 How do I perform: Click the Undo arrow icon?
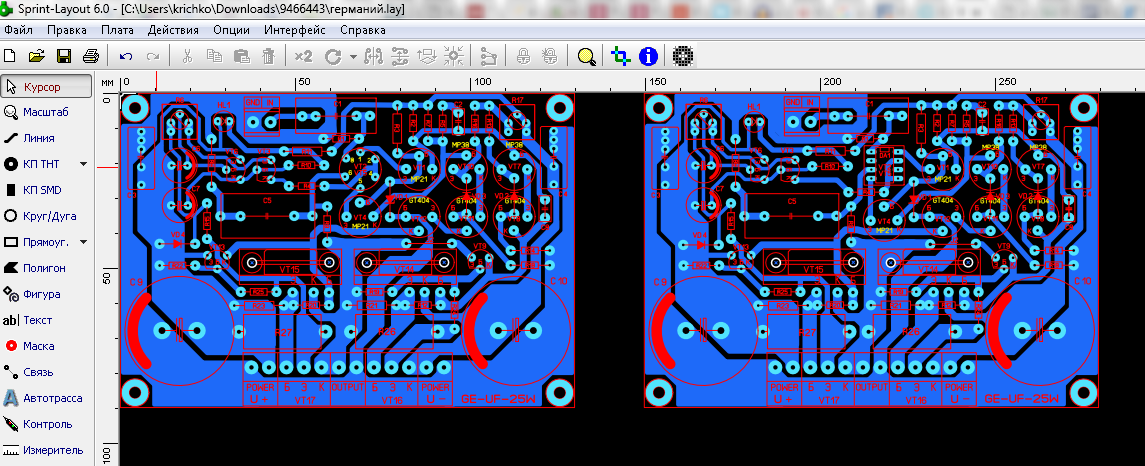click(x=126, y=56)
